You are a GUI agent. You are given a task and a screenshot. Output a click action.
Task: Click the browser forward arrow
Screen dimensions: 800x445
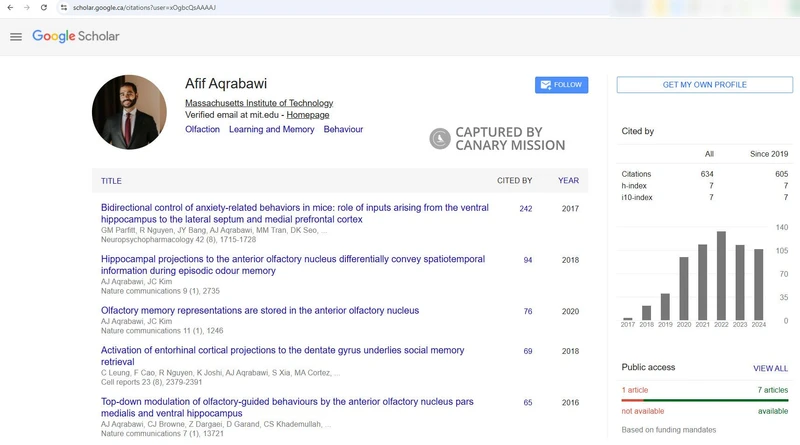[x=27, y=8]
